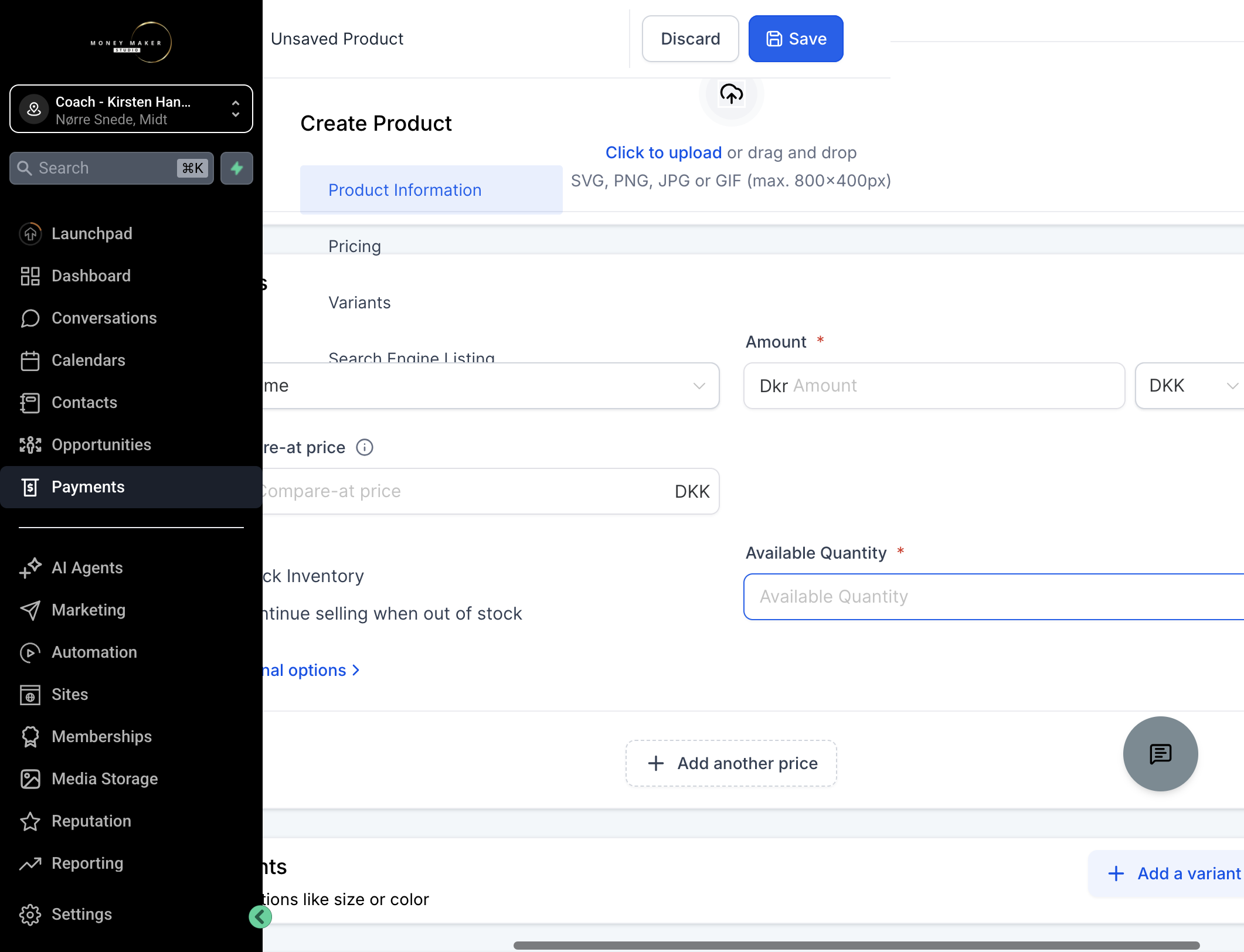
Task: Open the Dashboard sidebar item
Action: click(131, 276)
